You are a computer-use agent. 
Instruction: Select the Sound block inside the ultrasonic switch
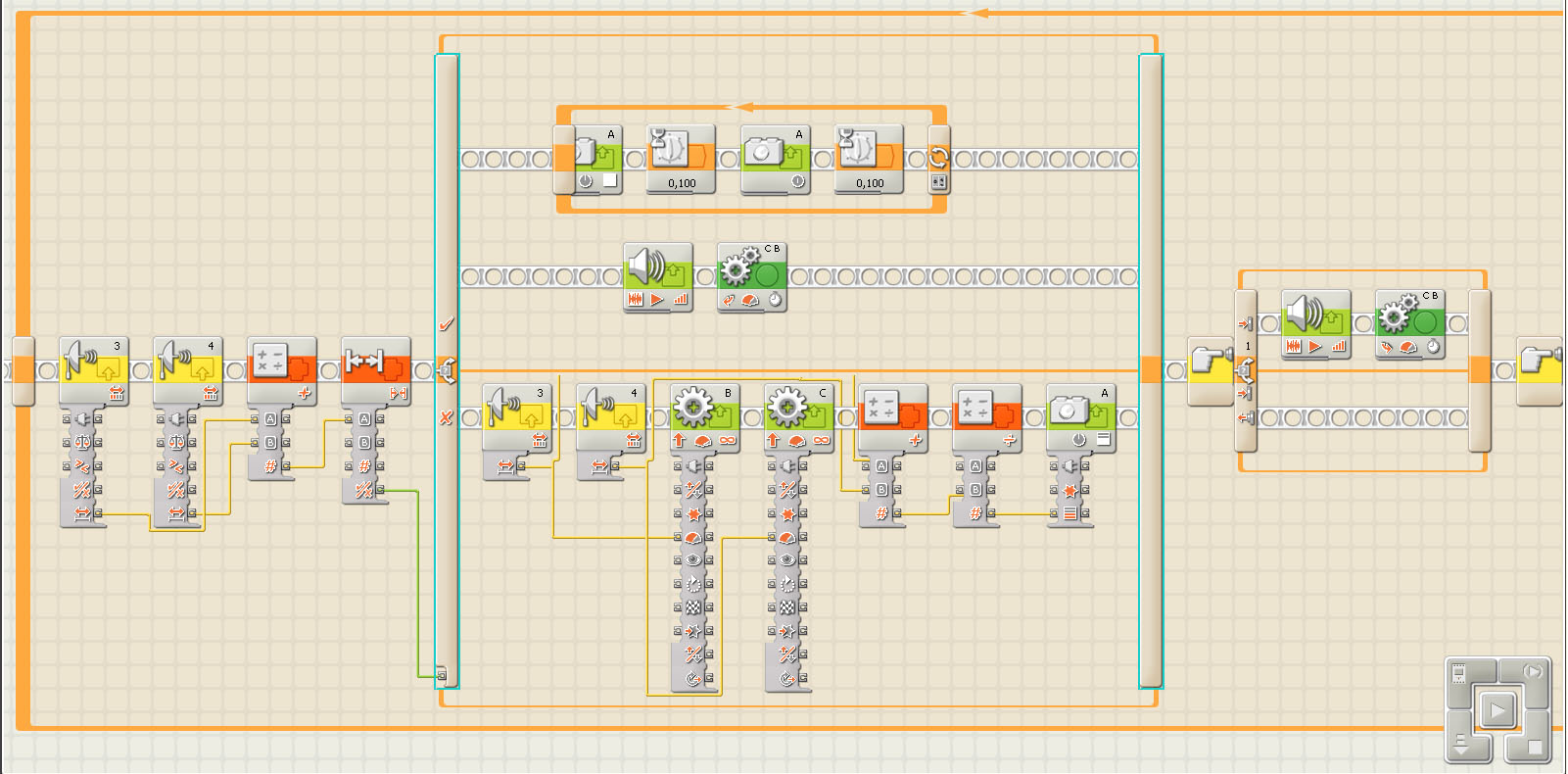[x=658, y=278]
